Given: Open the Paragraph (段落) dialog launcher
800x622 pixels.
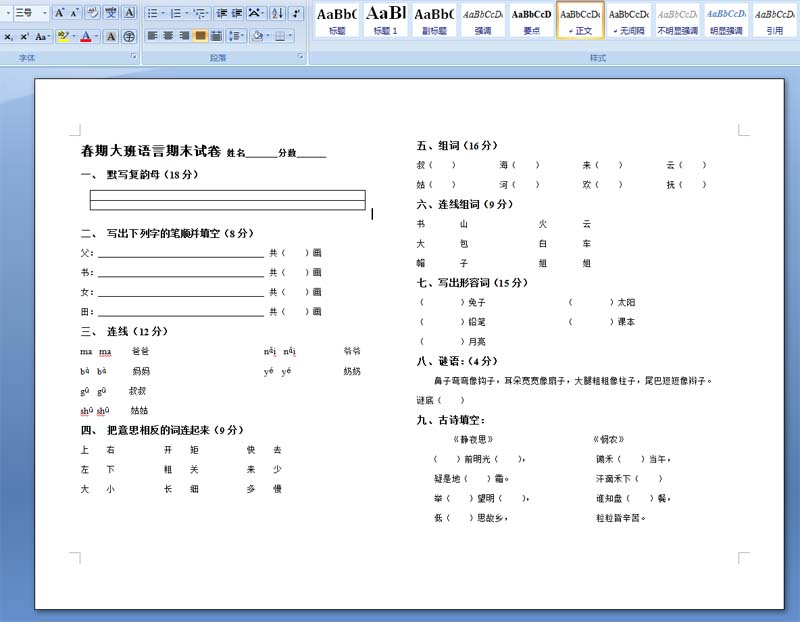Looking at the screenshot, I should click(x=301, y=56).
